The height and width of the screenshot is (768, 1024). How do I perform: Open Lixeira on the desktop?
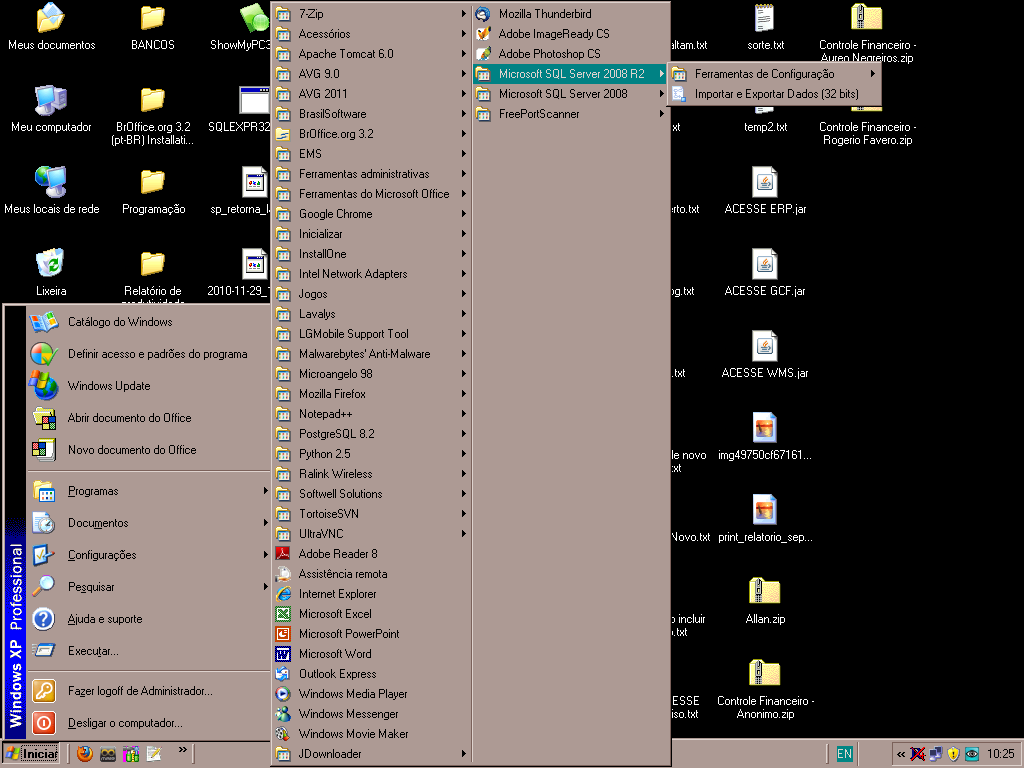click(51, 272)
